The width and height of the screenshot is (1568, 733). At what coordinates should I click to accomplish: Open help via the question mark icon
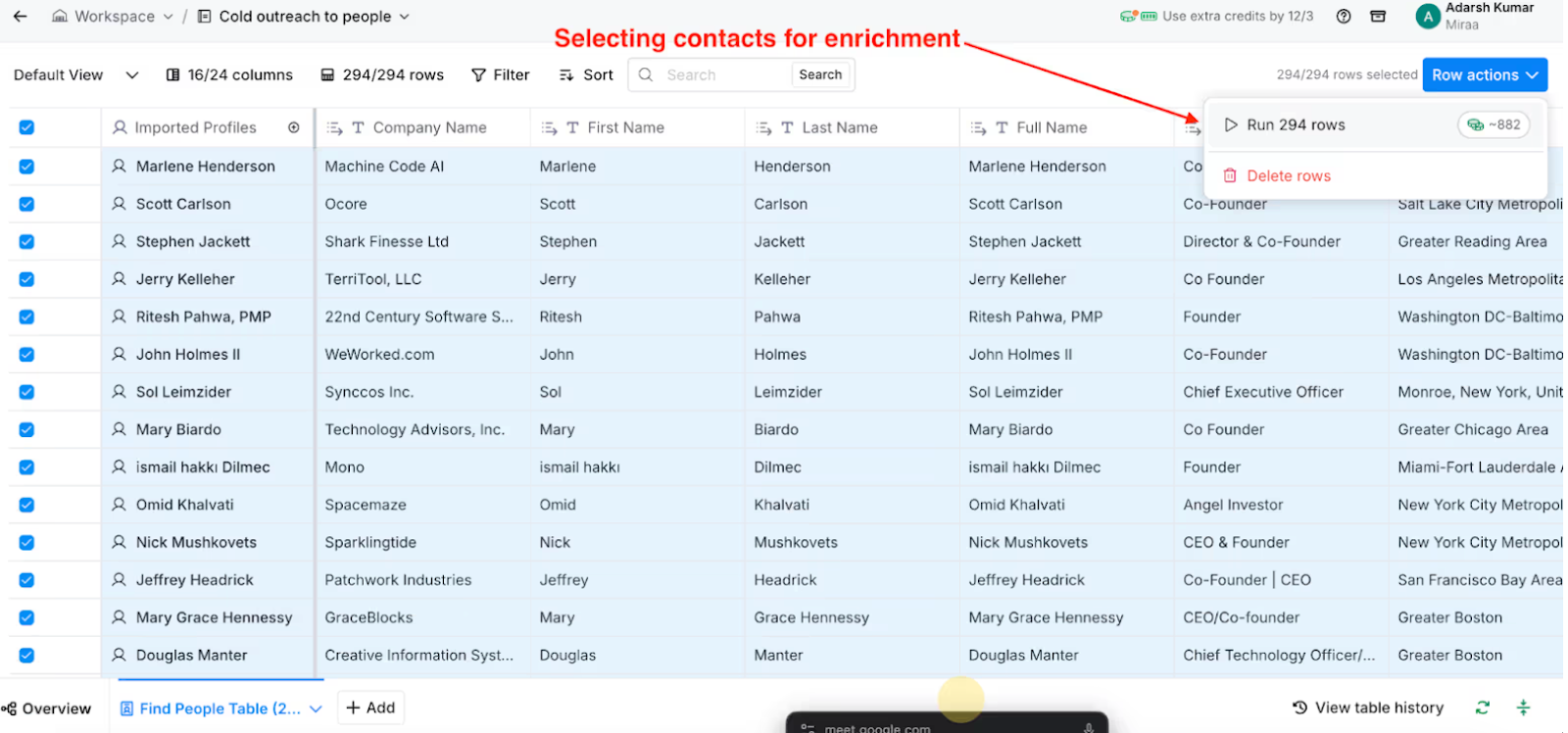pyautogui.click(x=1343, y=16)
